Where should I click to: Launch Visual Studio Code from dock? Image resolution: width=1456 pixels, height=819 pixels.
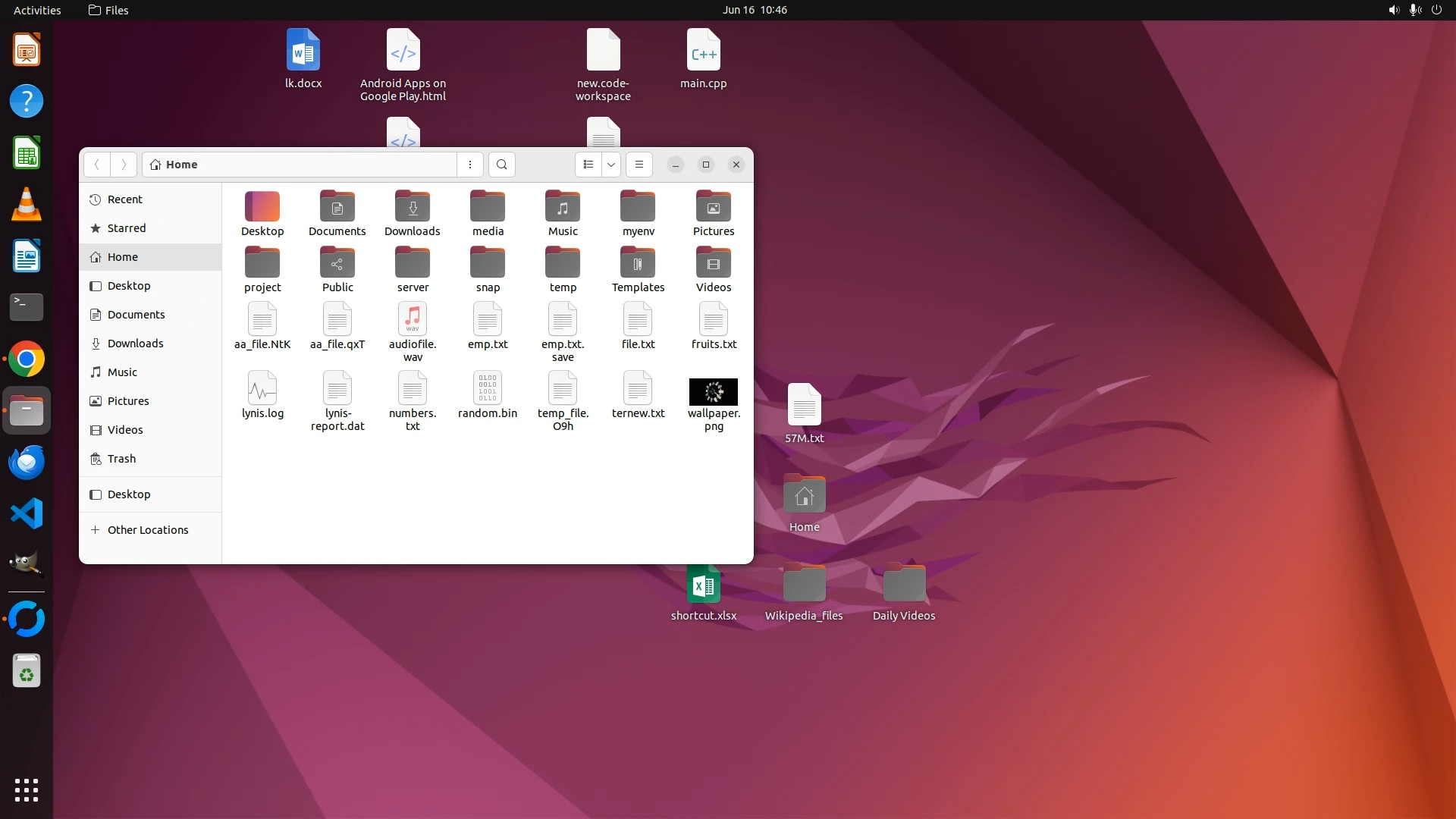point(27,514)
